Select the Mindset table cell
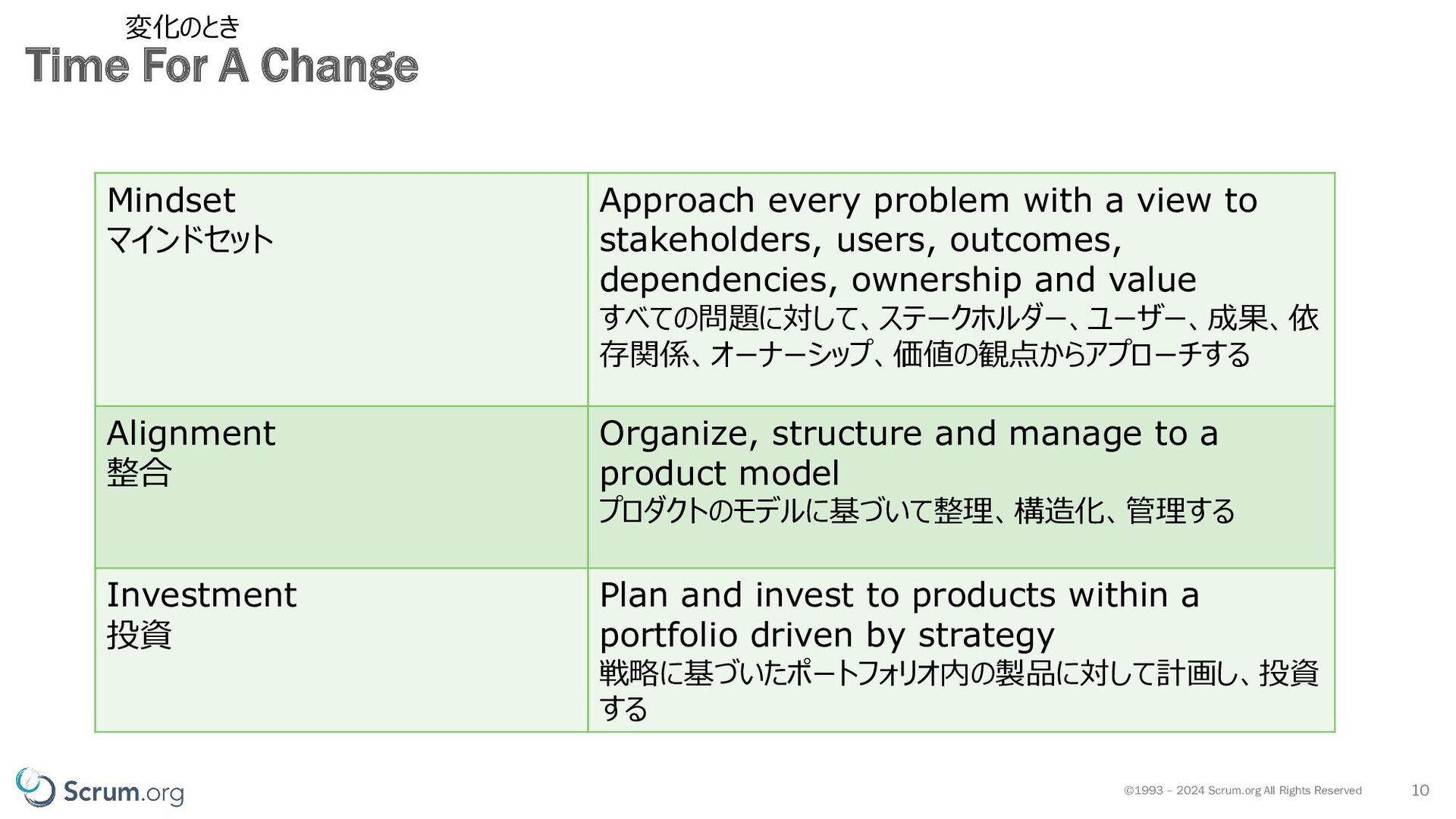 [341, 289]
